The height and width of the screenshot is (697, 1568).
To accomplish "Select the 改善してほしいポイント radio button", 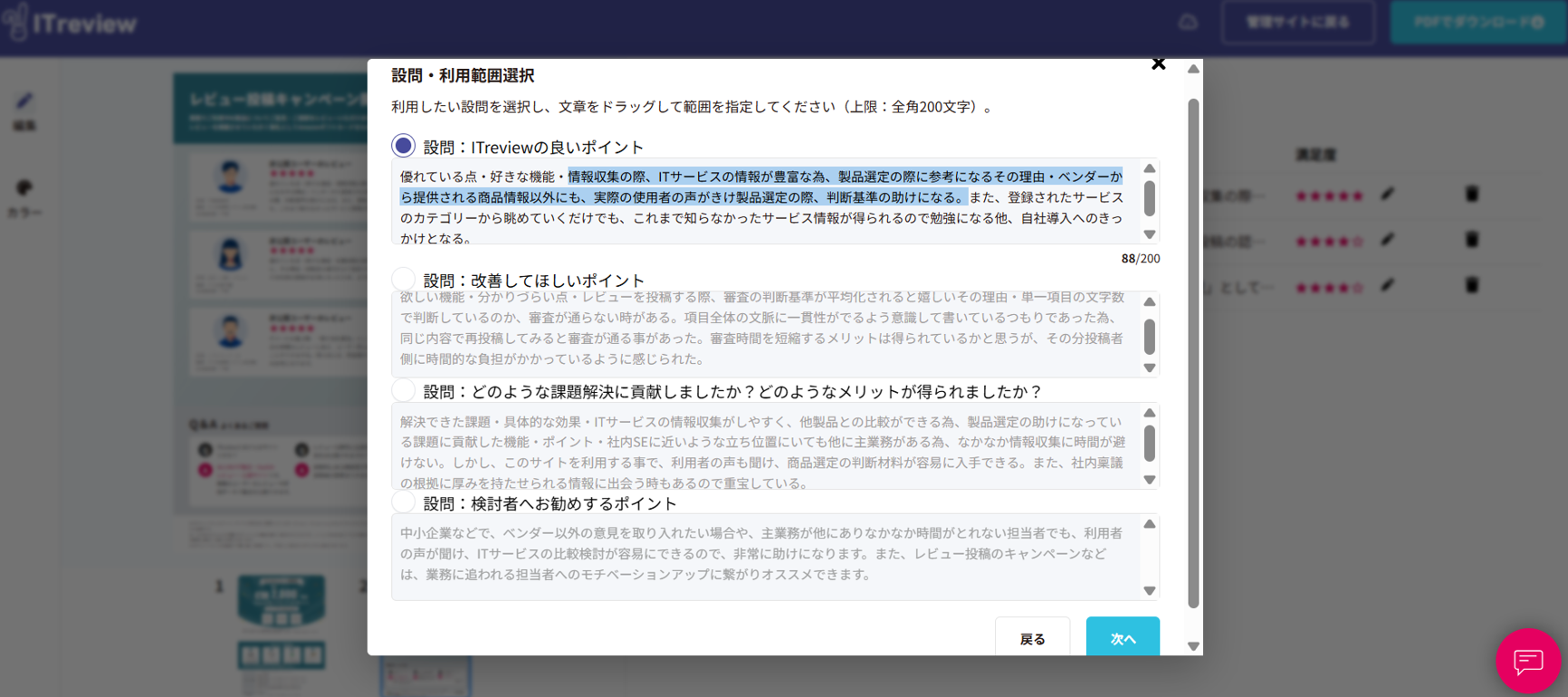I will (x=404, y=279).
